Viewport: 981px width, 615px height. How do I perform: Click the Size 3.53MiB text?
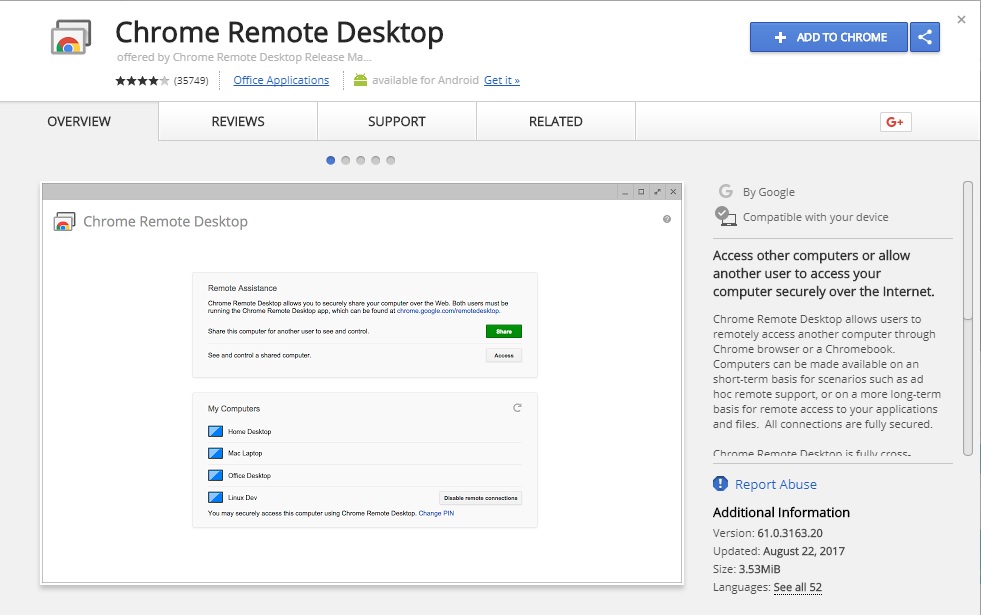746,569
